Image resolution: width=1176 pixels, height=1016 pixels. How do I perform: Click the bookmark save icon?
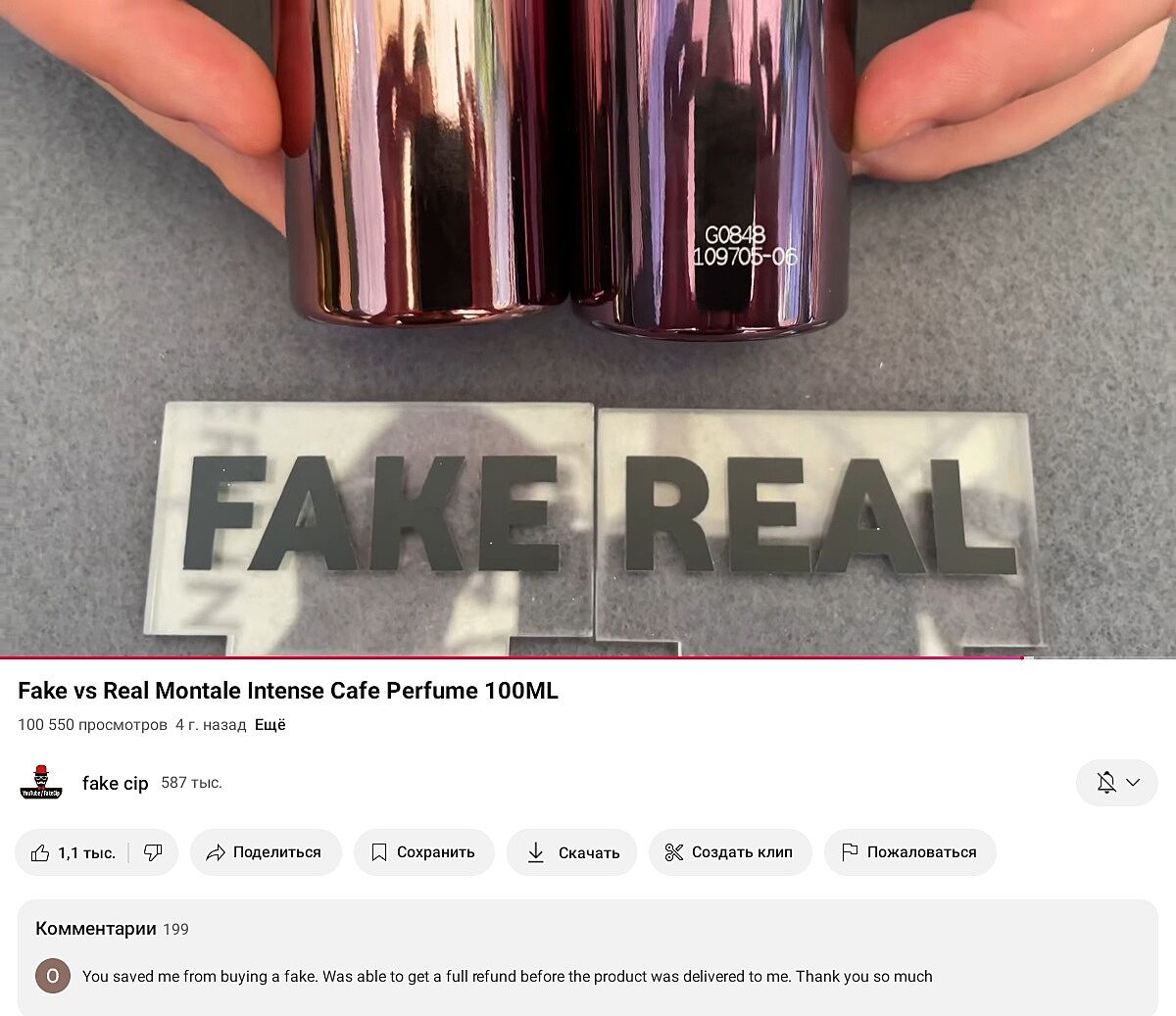379,852
